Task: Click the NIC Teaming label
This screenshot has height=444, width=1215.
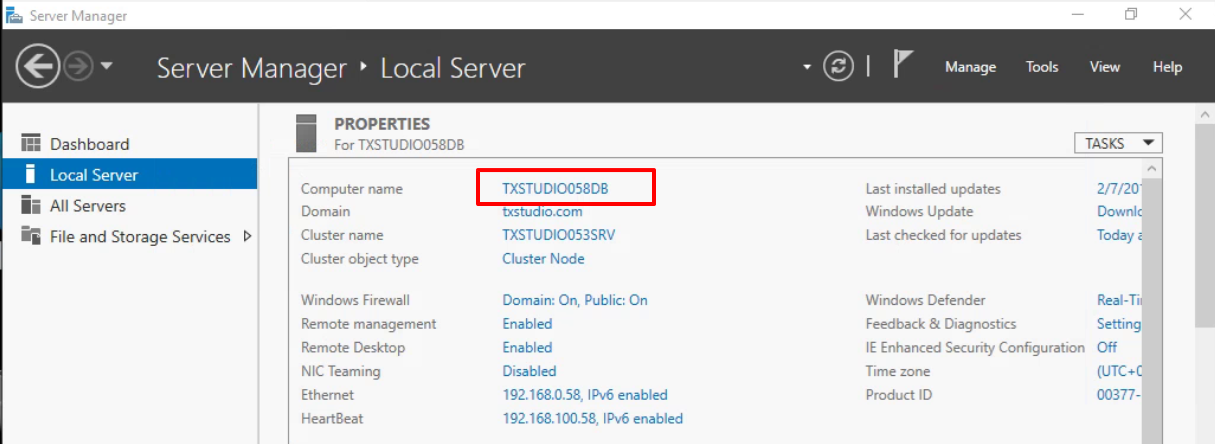Action: click(x=341, y=371)
